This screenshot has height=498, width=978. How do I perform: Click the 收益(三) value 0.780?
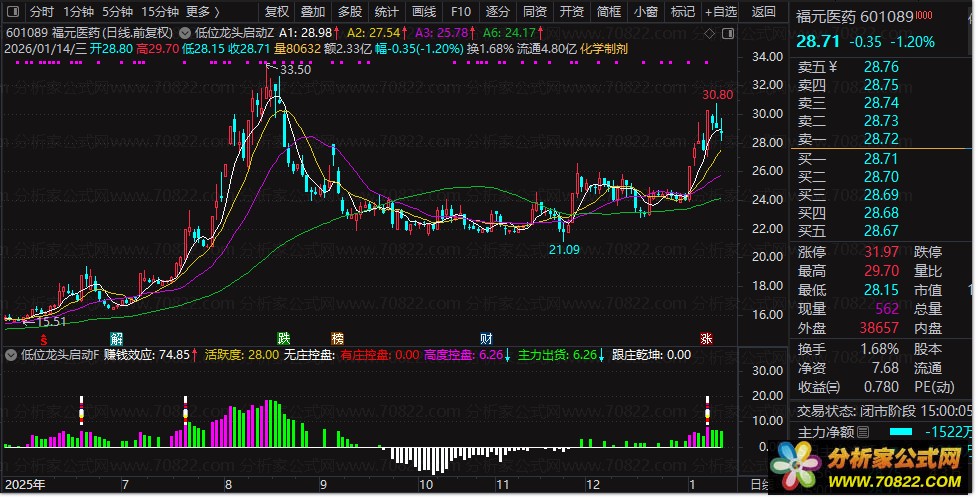tap(881, 387)
